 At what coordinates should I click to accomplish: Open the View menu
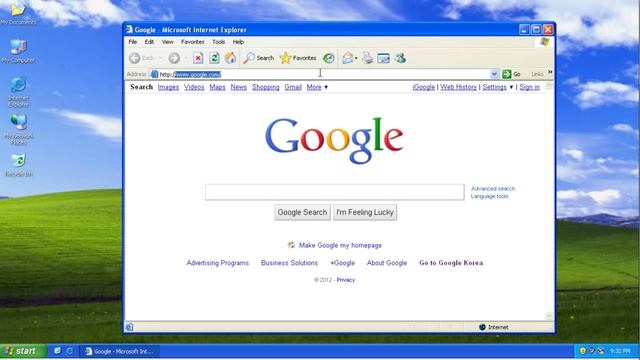coord(167,42)
